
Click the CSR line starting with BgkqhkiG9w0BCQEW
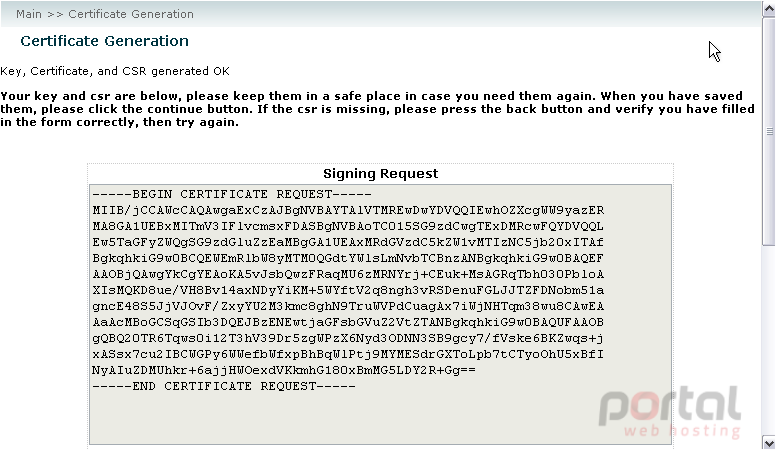(x=348, y=258)
